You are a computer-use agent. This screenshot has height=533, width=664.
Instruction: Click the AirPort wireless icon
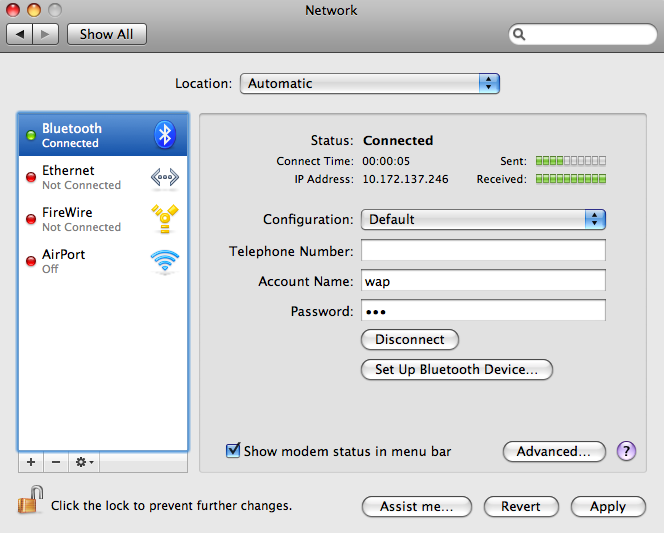click(x=165, y=261)
